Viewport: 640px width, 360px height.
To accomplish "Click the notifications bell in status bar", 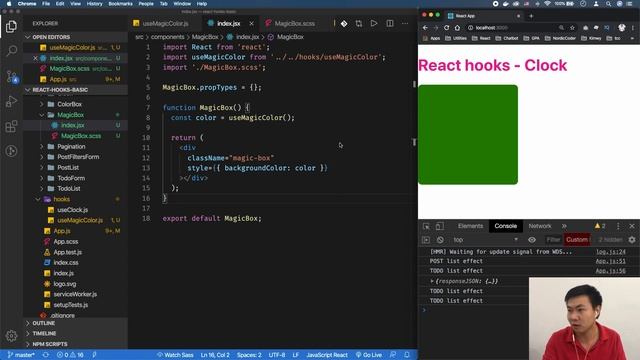I will point(407,355).
